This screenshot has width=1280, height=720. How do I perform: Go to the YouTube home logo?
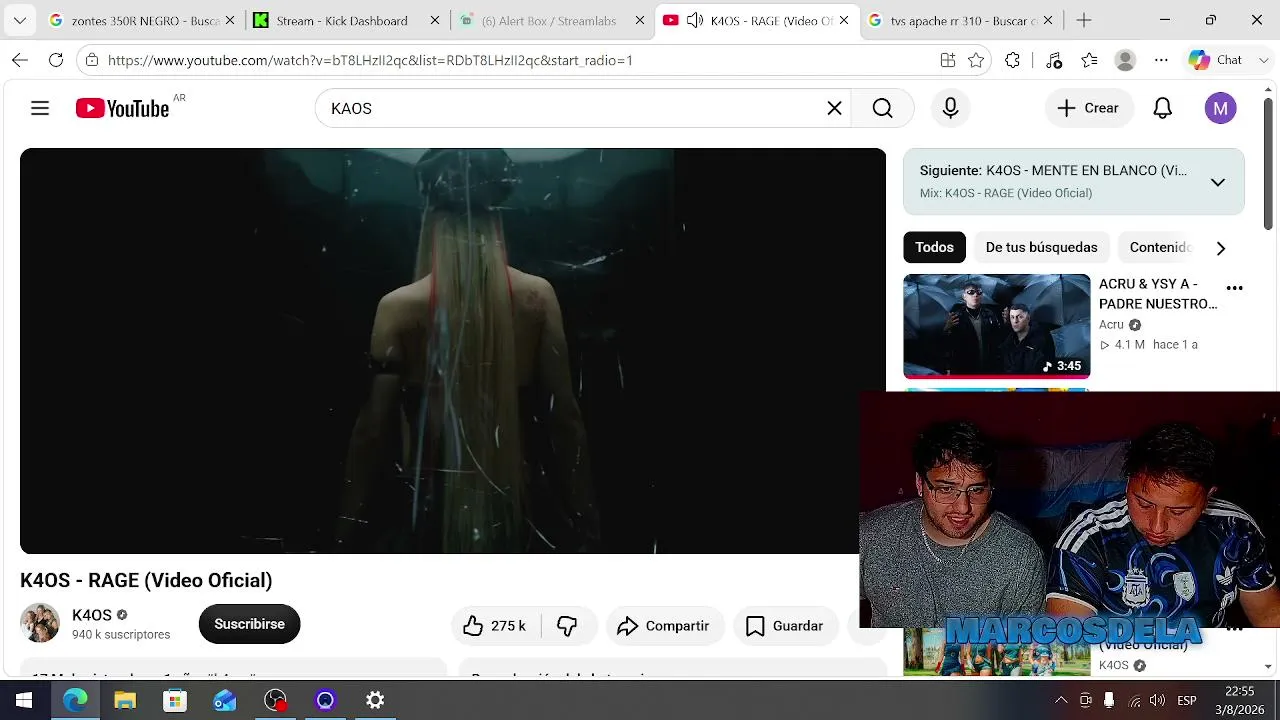[x=123, y=108]
